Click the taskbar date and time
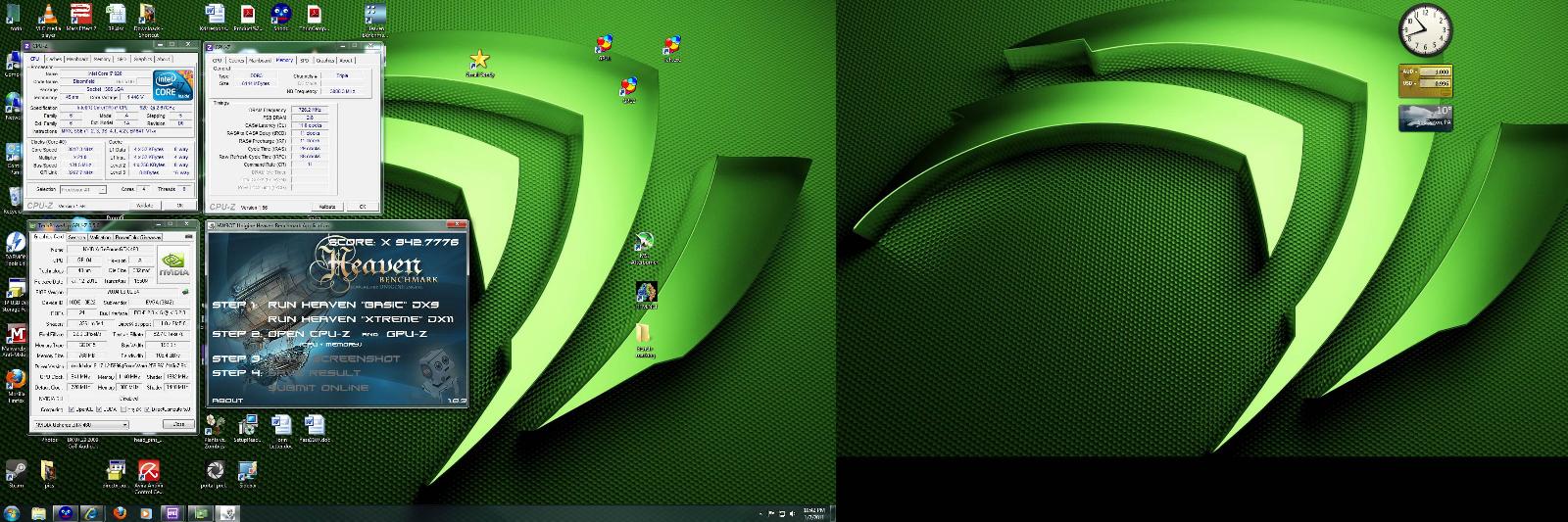1568x522 pixels. 815,513
